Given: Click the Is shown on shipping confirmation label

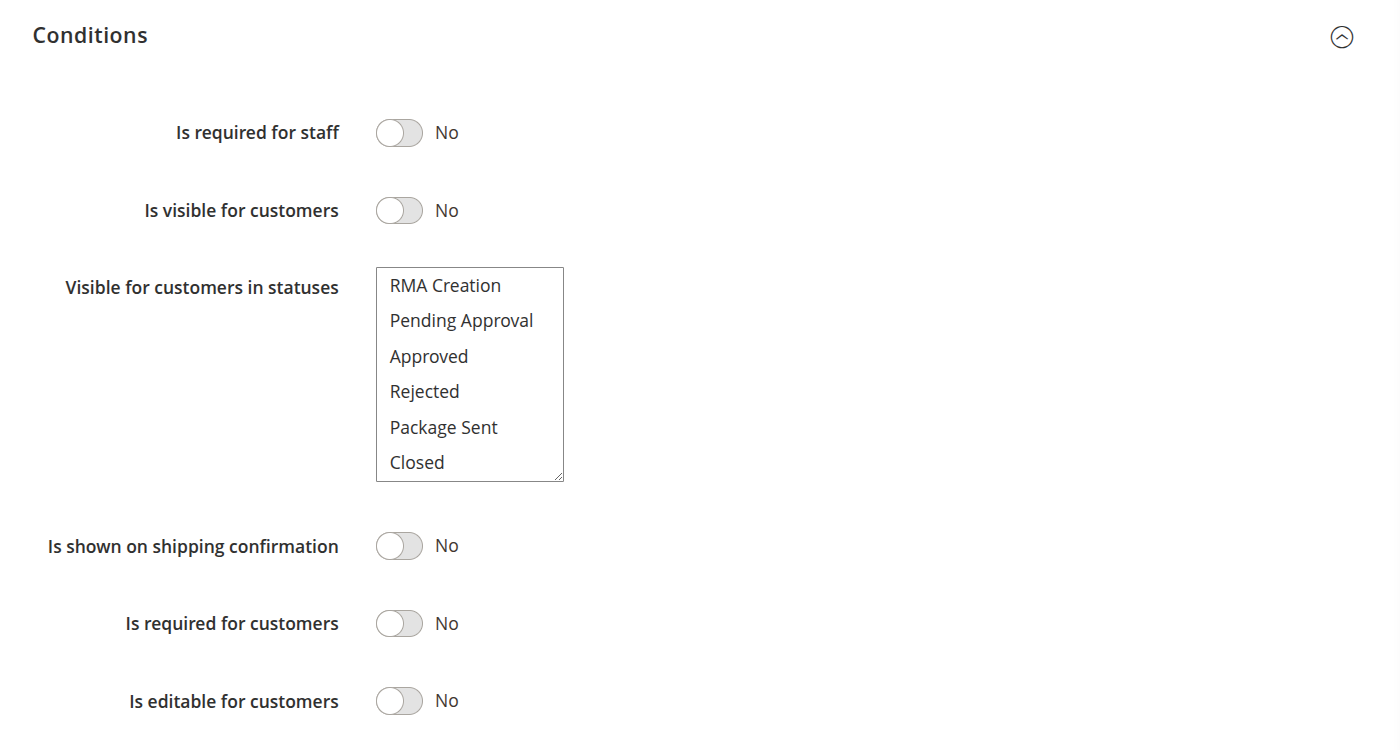Looking at the screenshot, I should [193, 547].
